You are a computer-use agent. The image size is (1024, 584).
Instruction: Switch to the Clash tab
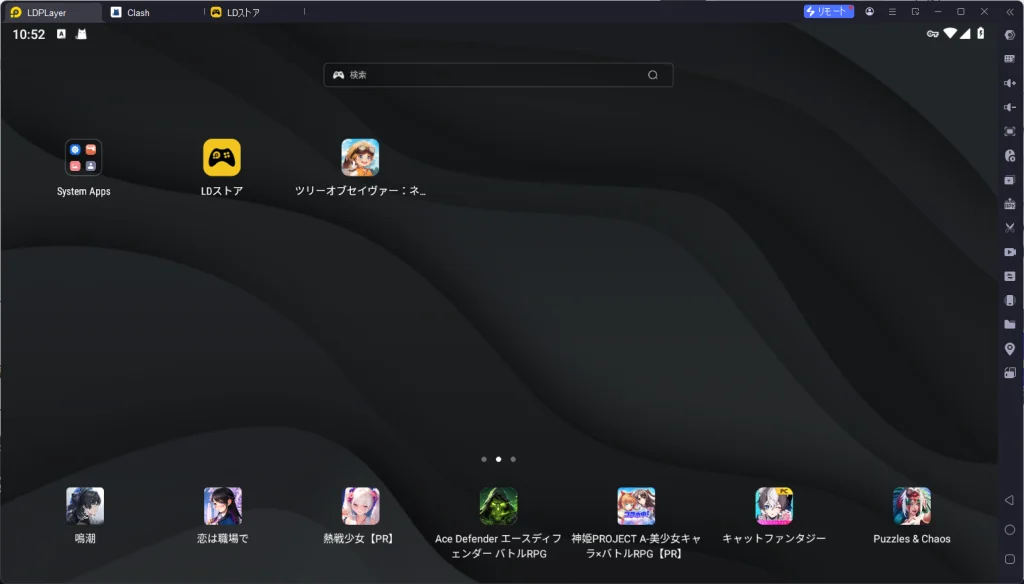coord(152,12)
